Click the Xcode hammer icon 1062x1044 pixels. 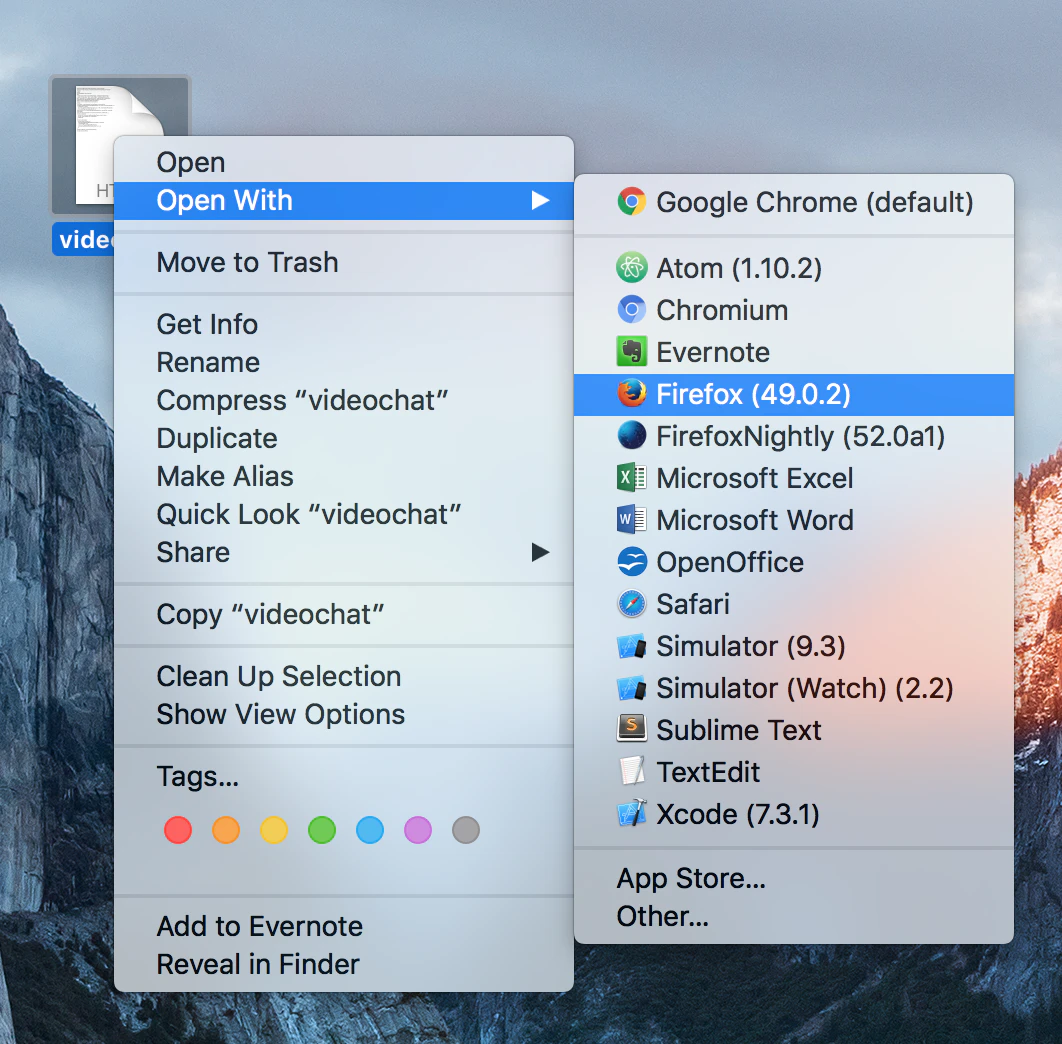point(631,813)
